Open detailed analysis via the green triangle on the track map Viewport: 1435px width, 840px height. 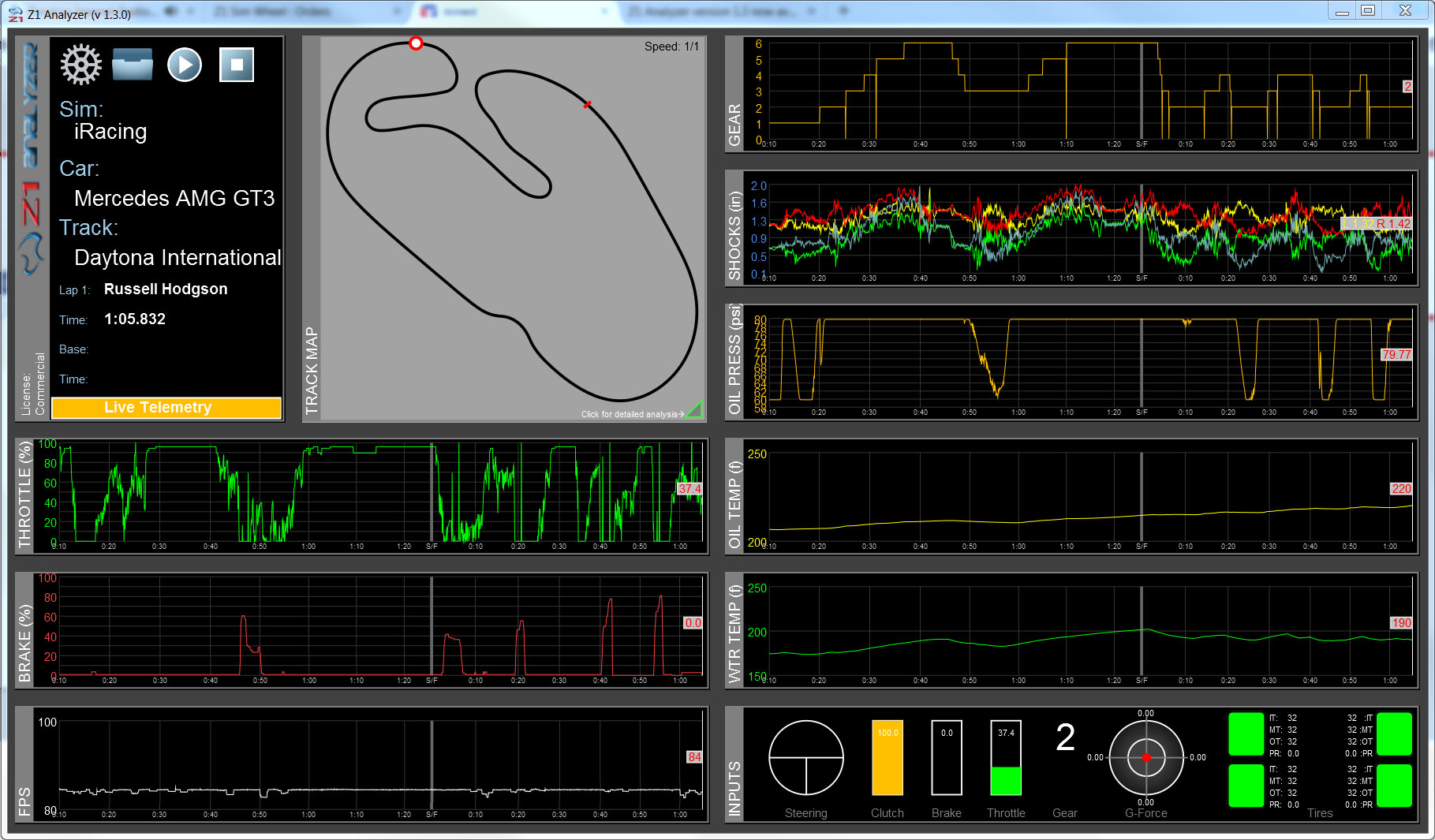click(x=694, y=410)
